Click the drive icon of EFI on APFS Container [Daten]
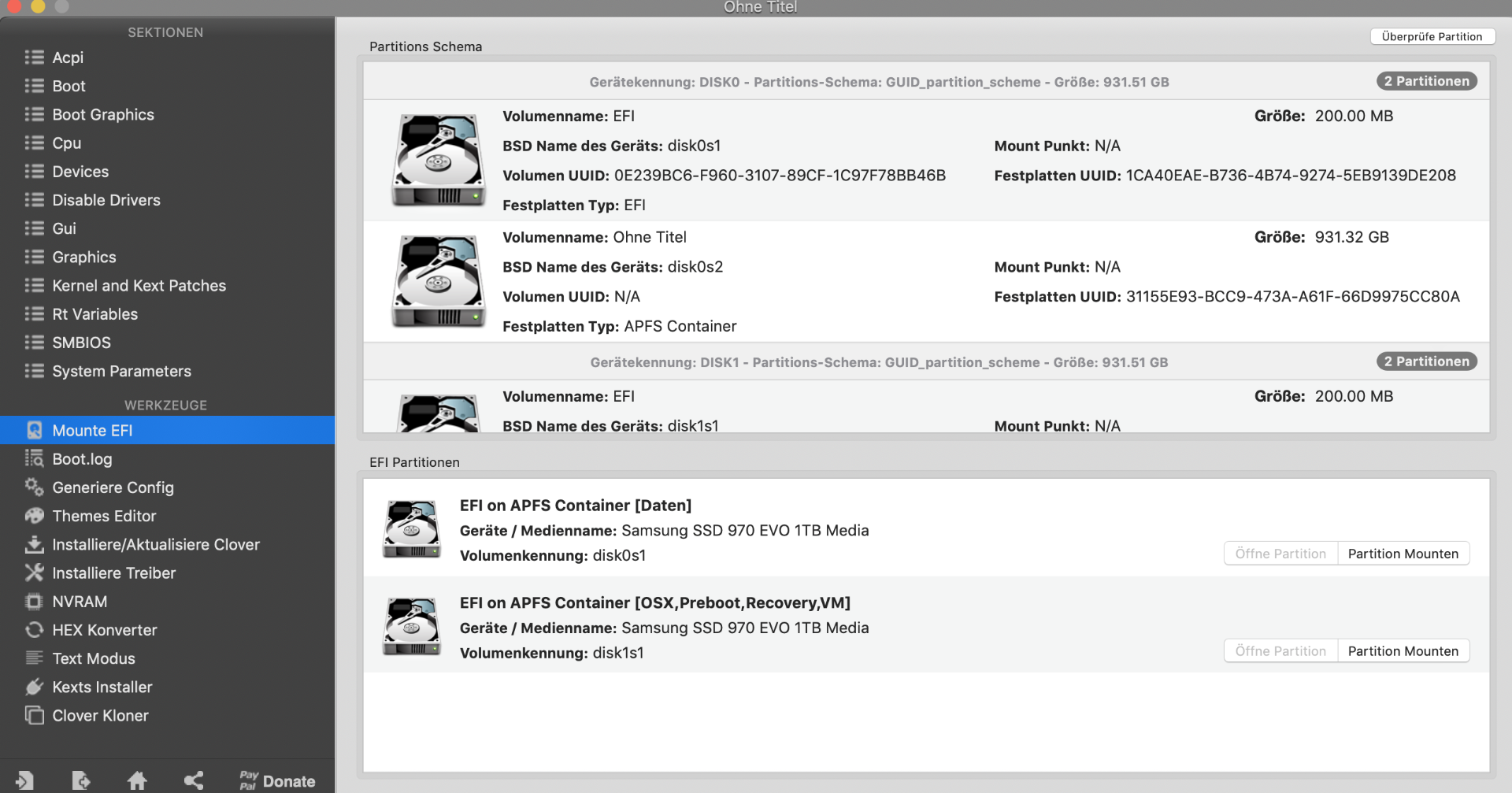Viewport: 1512px width, 793px height. click(x=411, y=529)
